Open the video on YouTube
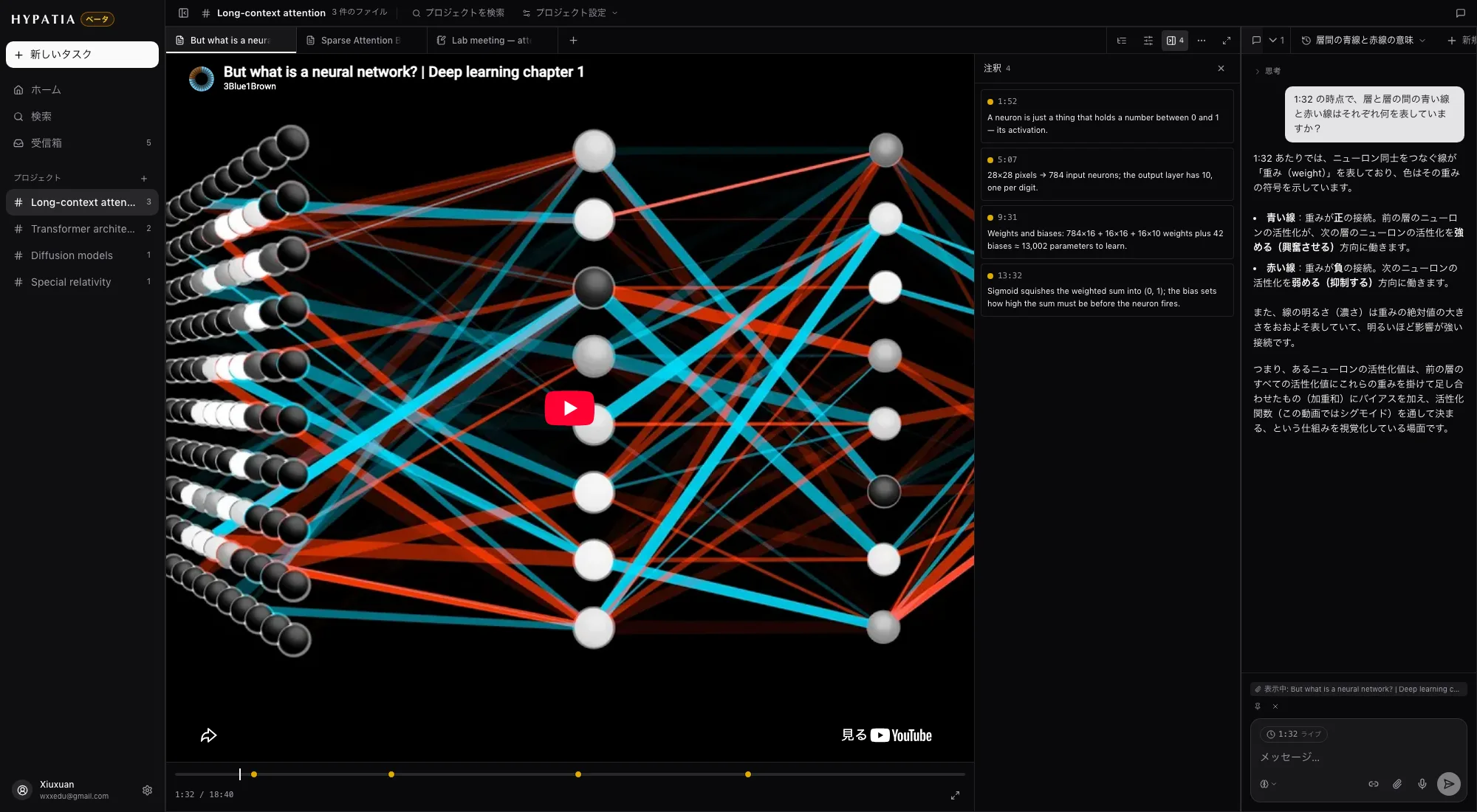The width and height of the screenshot is (1477, 812). tap(886, 735)
